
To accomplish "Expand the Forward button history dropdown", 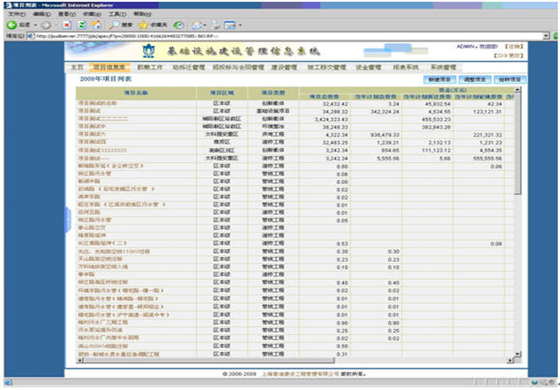I will pyautogui.click(x=55, y=25).
